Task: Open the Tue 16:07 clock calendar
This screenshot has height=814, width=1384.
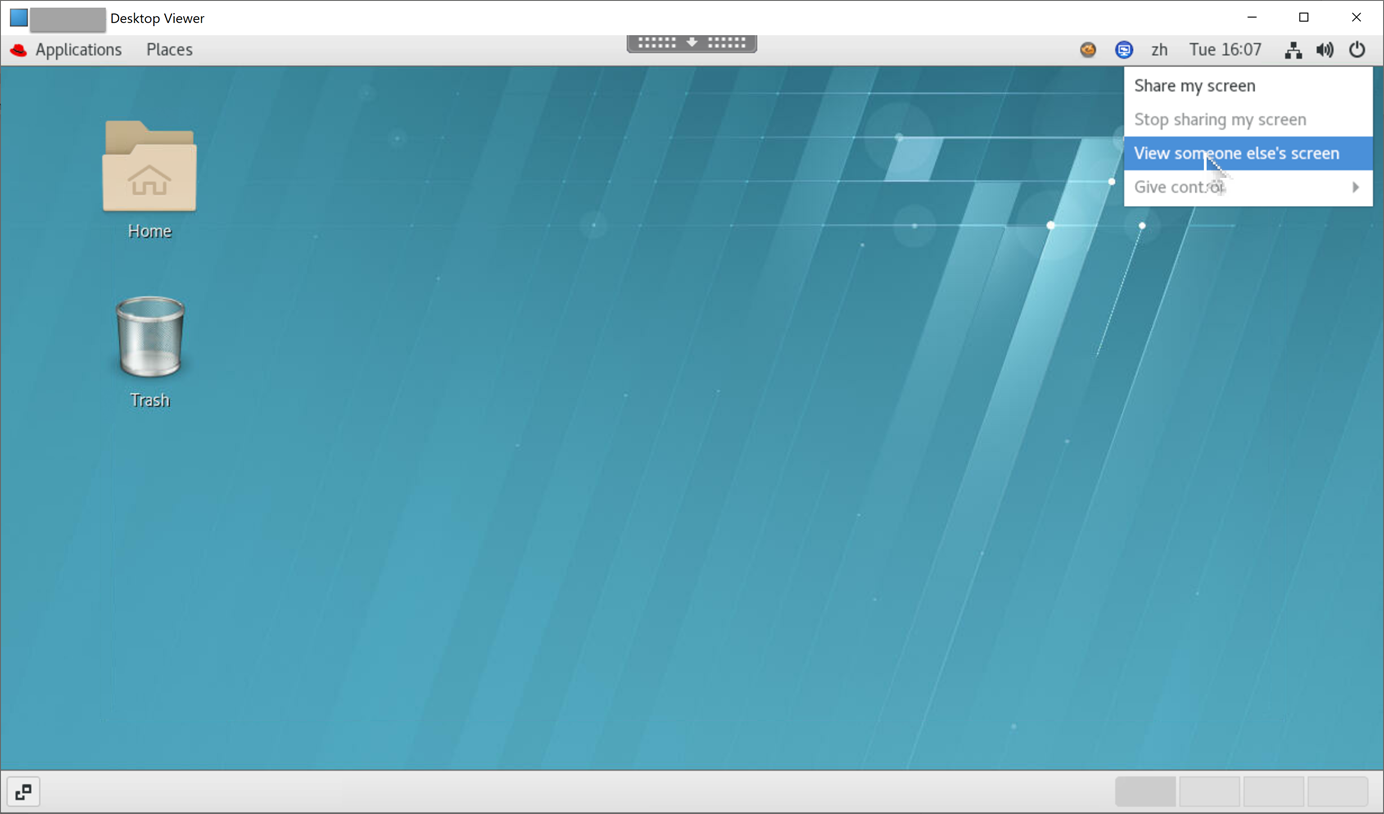Action: point(1225,50)
